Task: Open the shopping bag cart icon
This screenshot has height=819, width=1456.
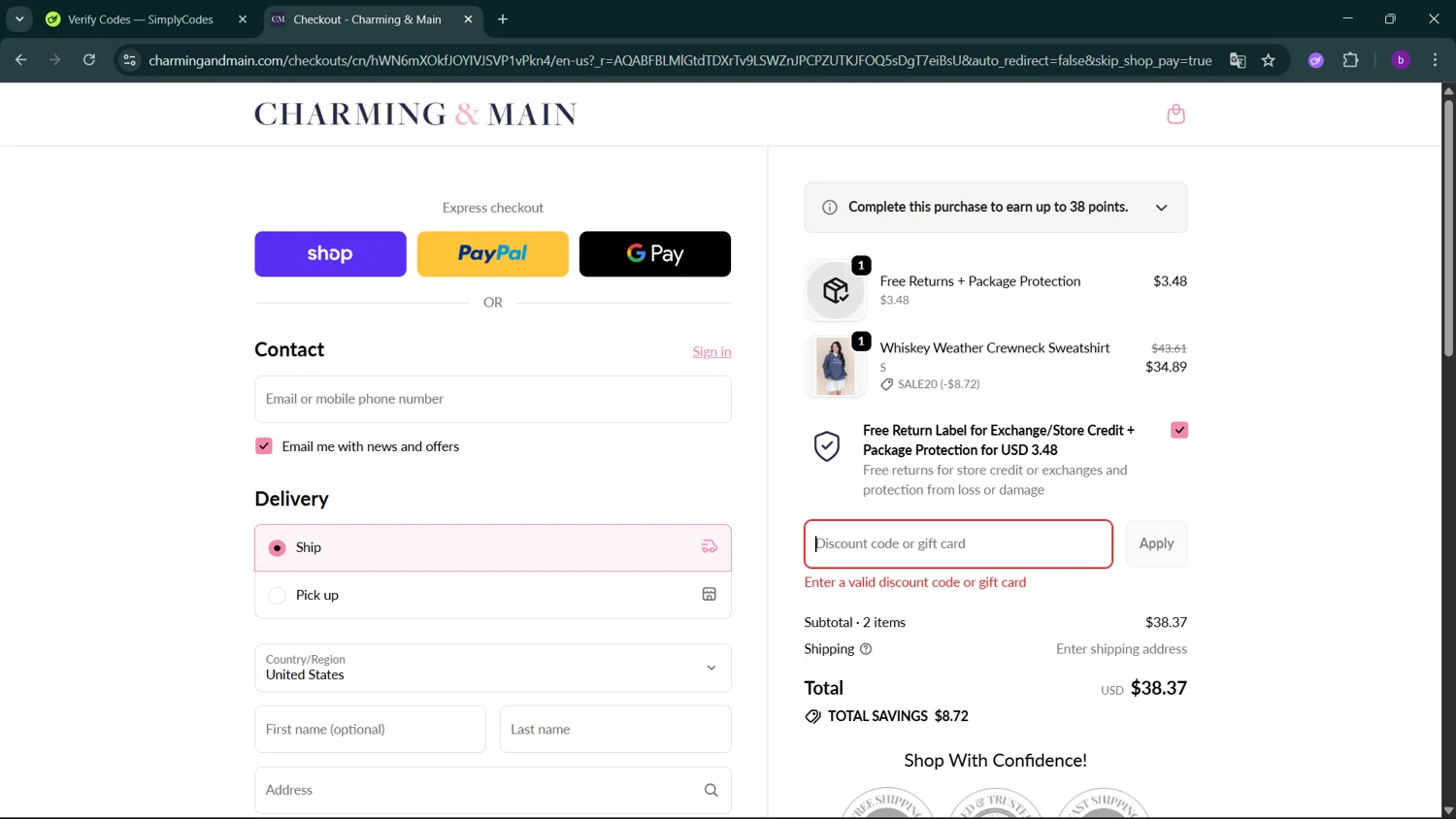Action: (1175, 115)
